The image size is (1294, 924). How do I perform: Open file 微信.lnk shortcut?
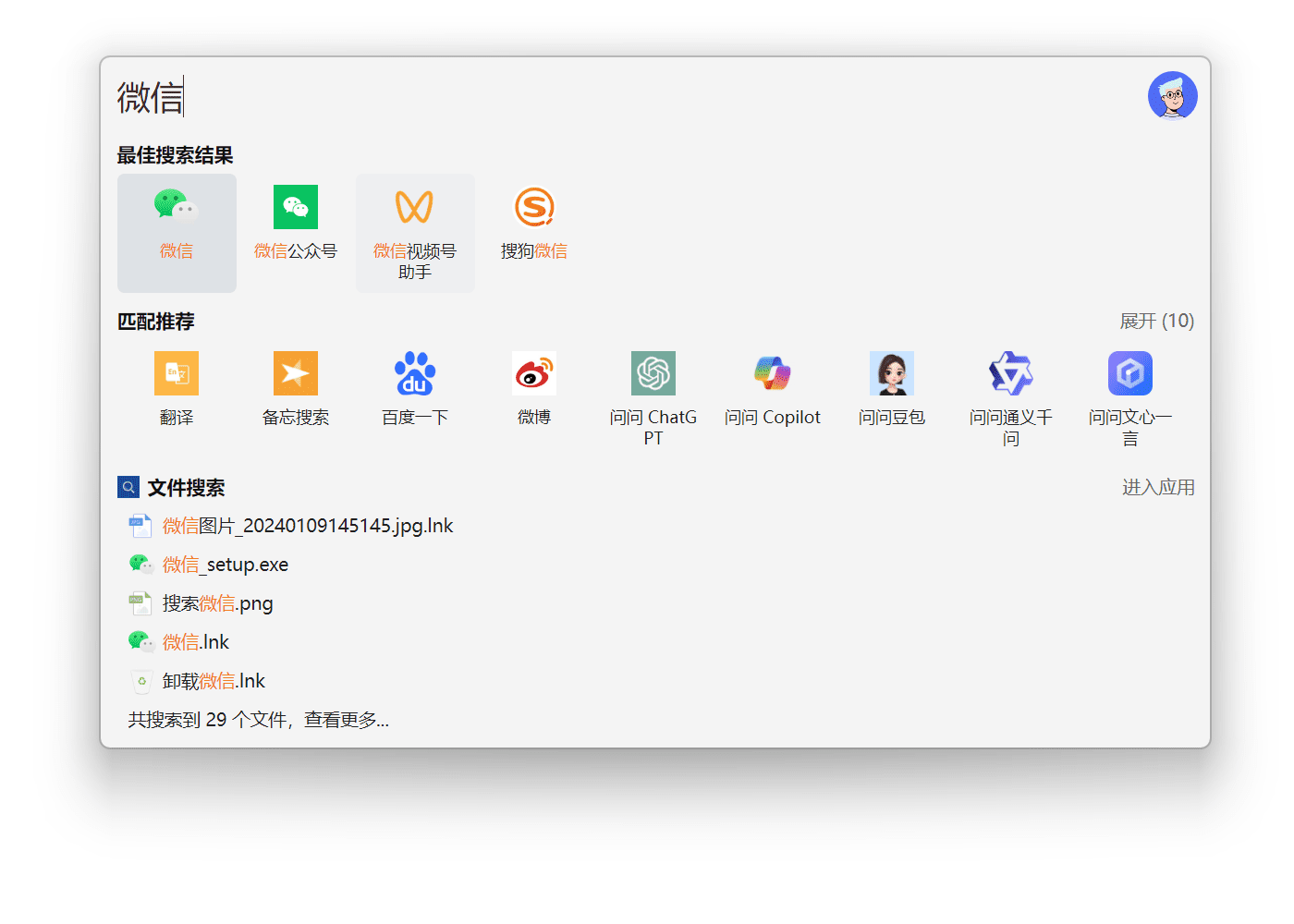196,642
